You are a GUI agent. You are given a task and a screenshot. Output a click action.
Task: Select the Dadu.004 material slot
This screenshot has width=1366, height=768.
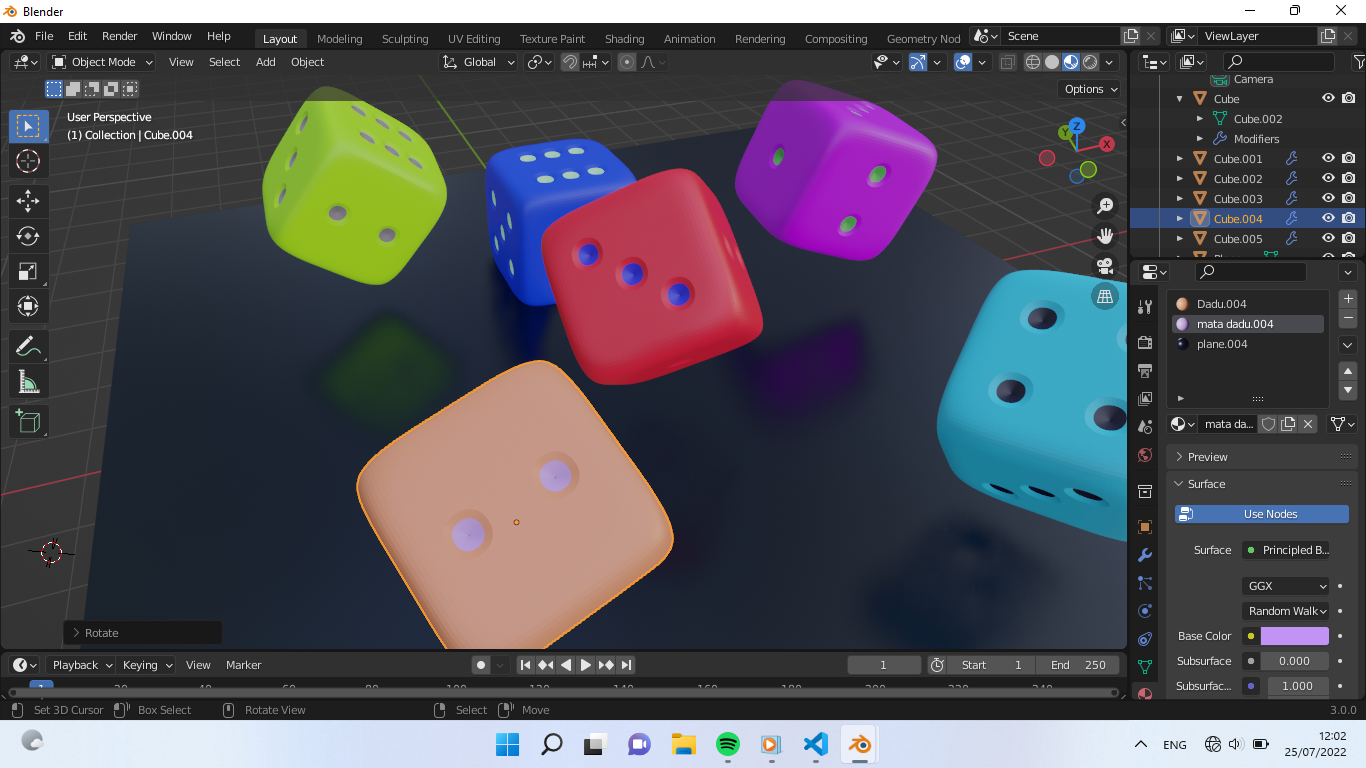(x=1248, y=304)
